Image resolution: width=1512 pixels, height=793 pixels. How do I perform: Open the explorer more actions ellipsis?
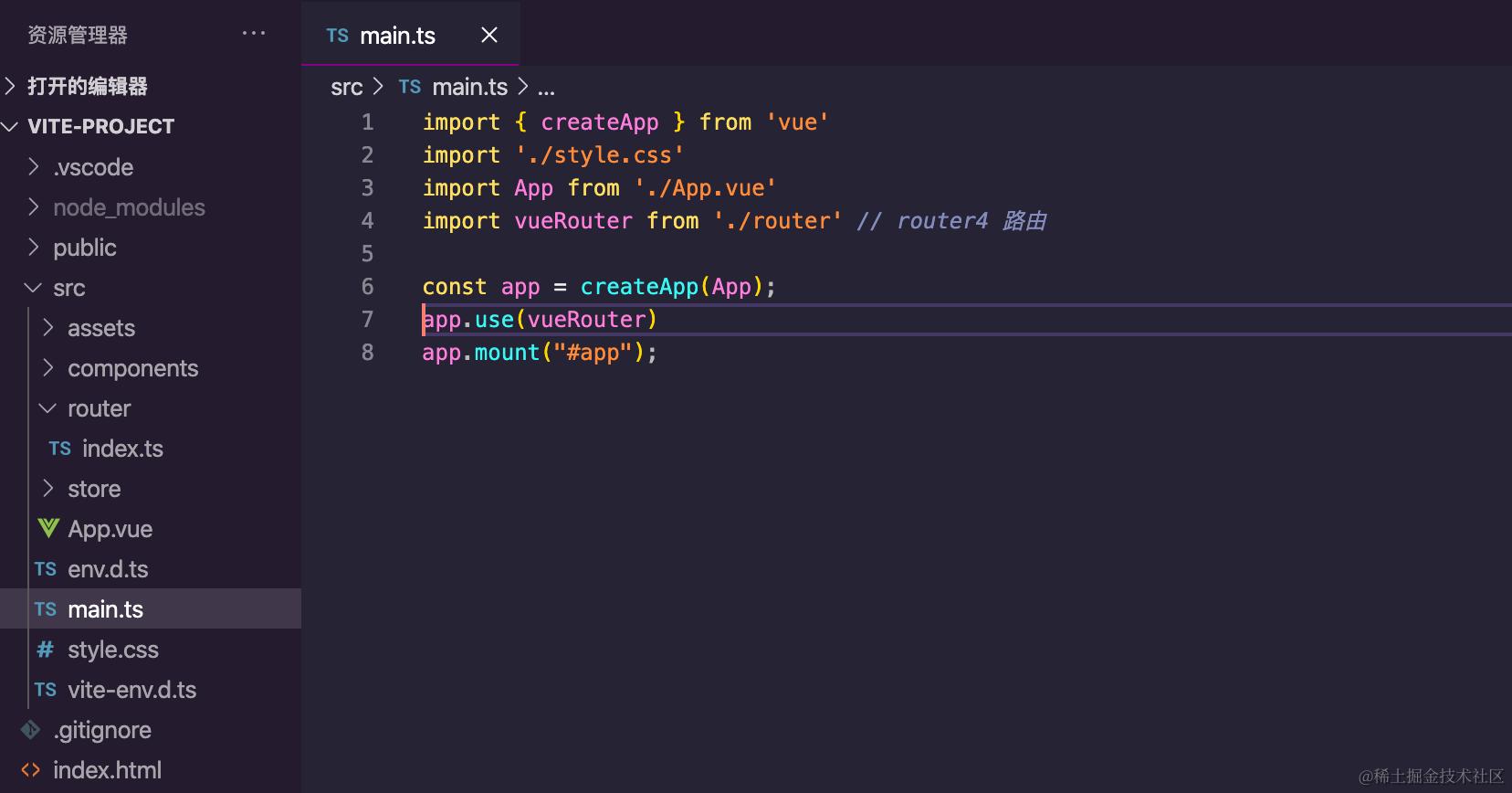(253, 35)
